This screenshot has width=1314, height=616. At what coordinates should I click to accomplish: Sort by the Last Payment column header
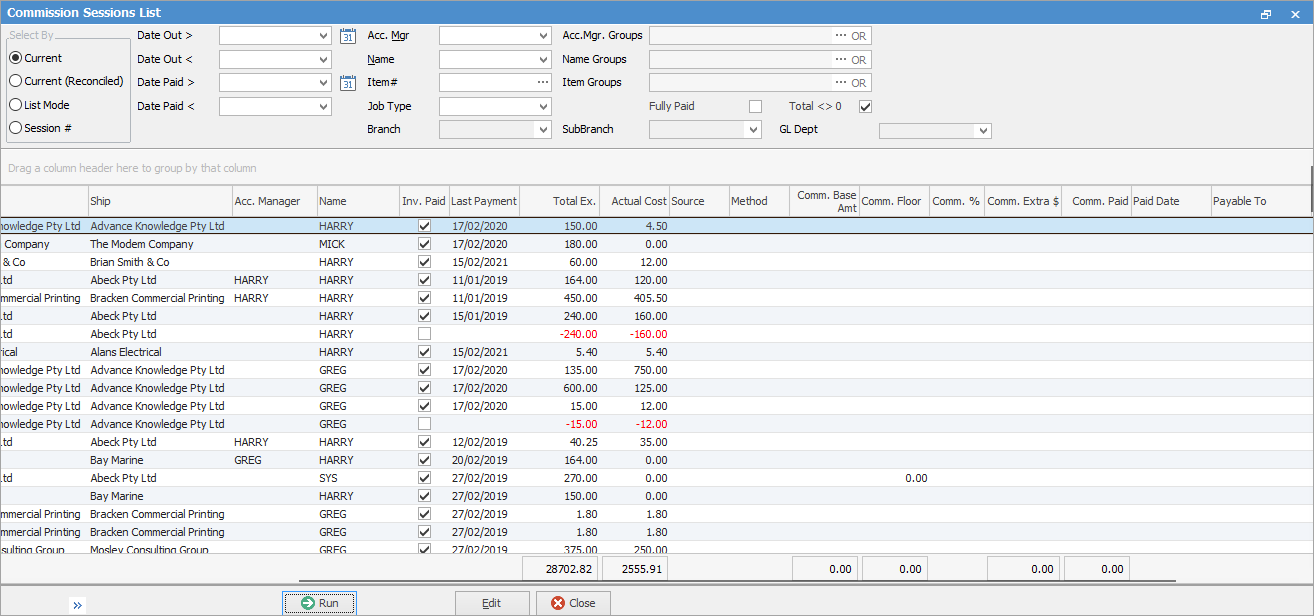[x=484, y=201]
